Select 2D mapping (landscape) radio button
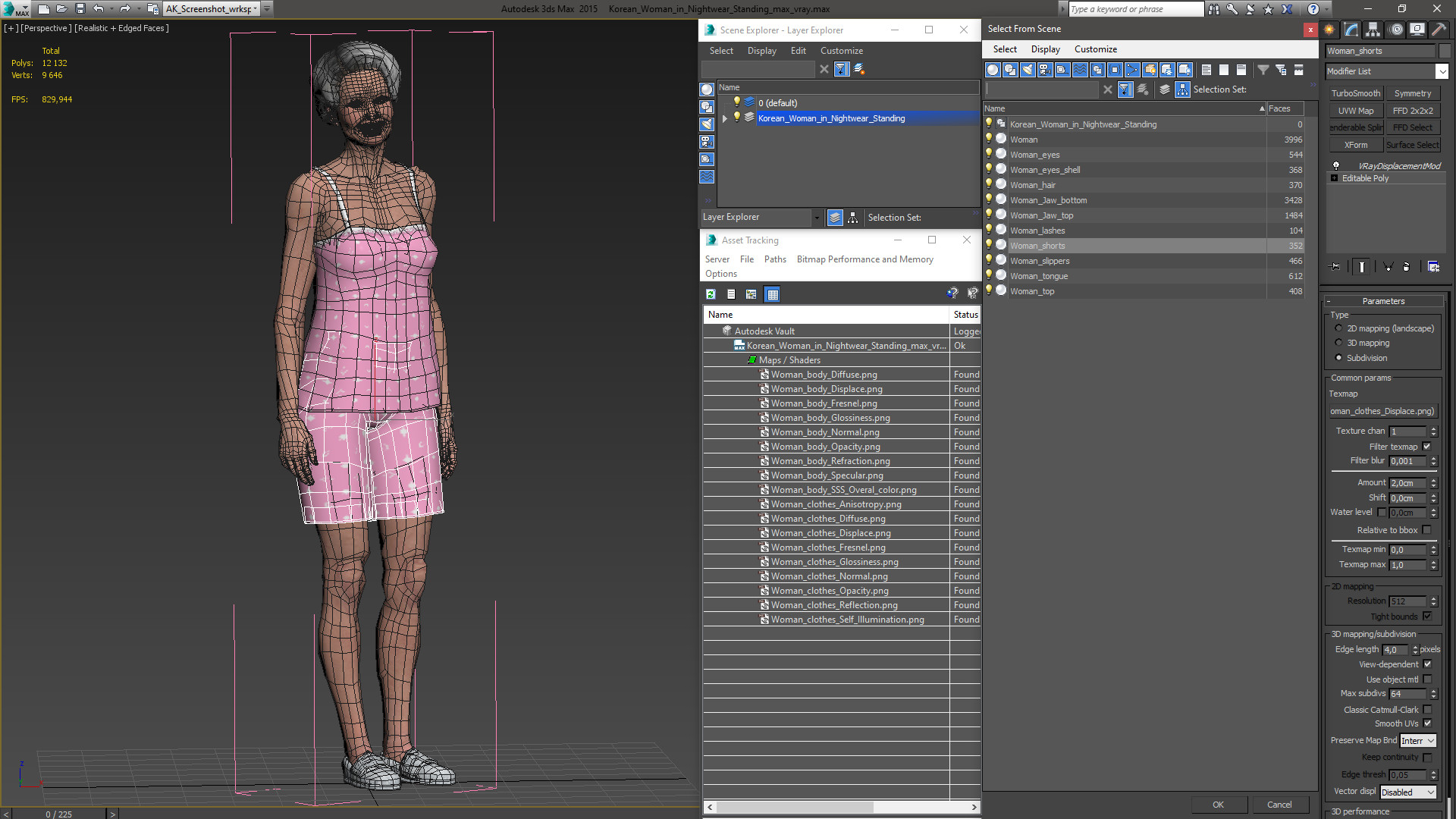 1338,328
